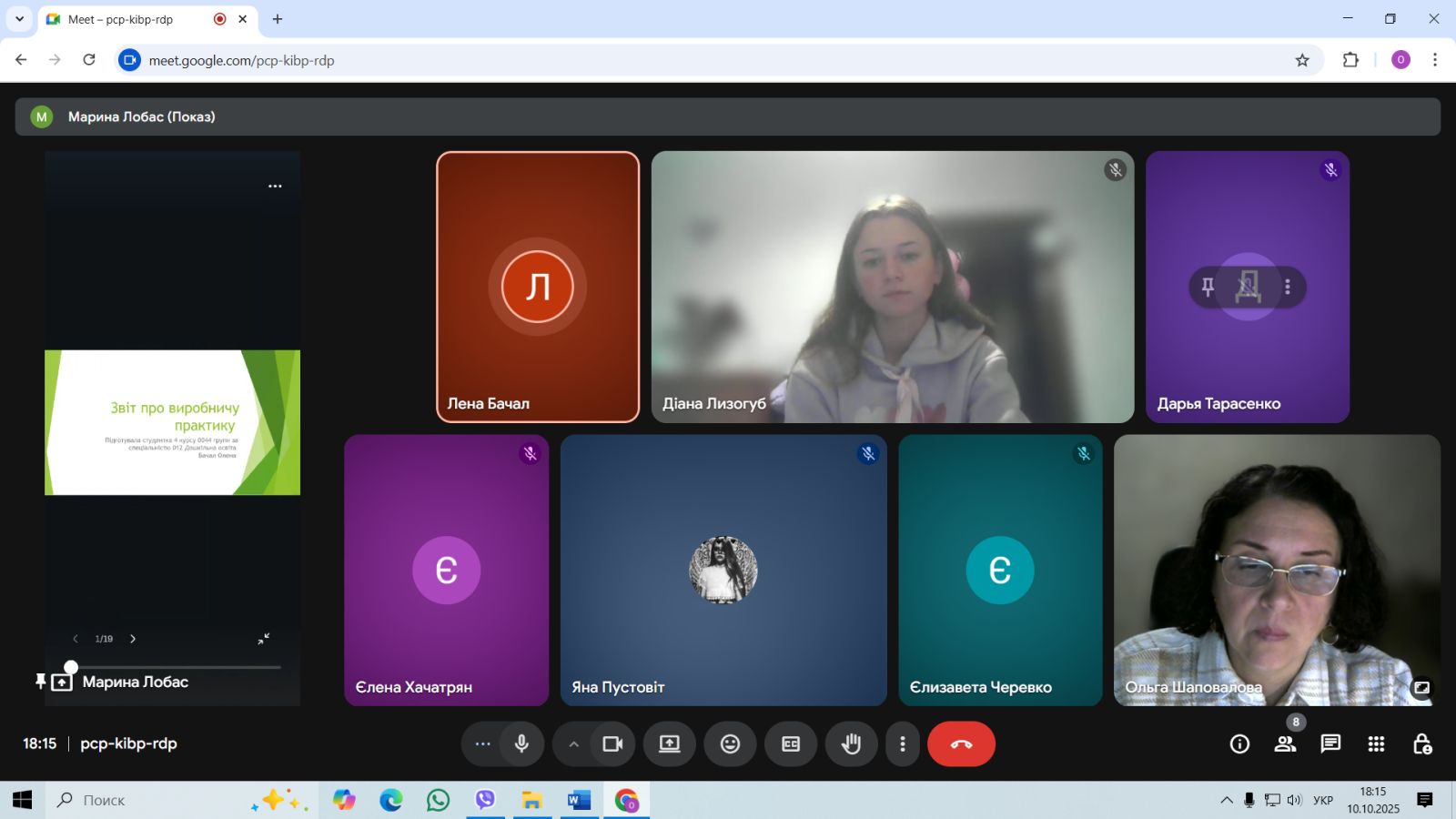
Task: Show the participants people panel
Action: [x=1285, y=743]
